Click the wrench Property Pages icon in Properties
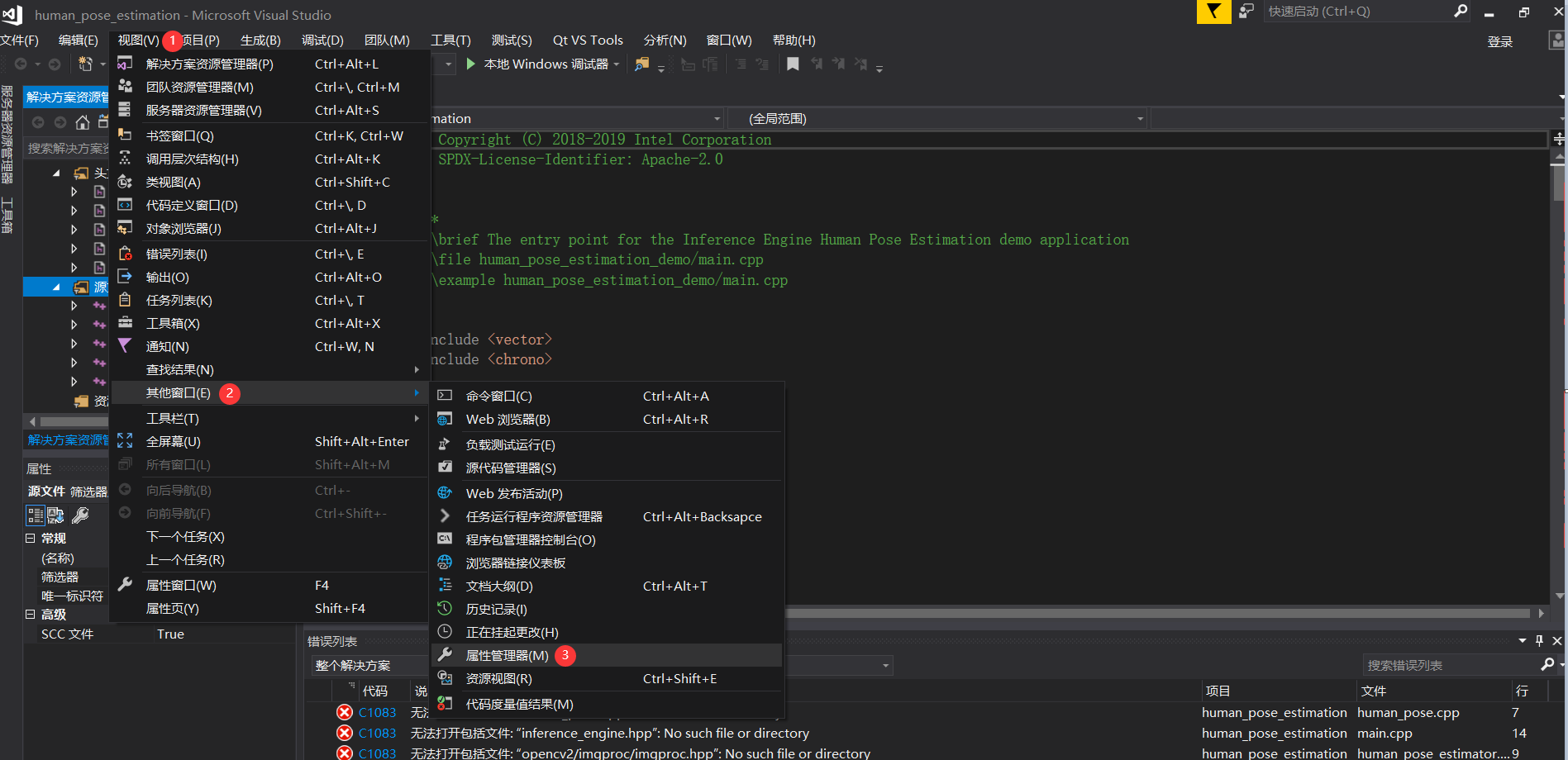The width and height of the screenshot is (1568, 760). pyautogui.click(x=80, y=515)
